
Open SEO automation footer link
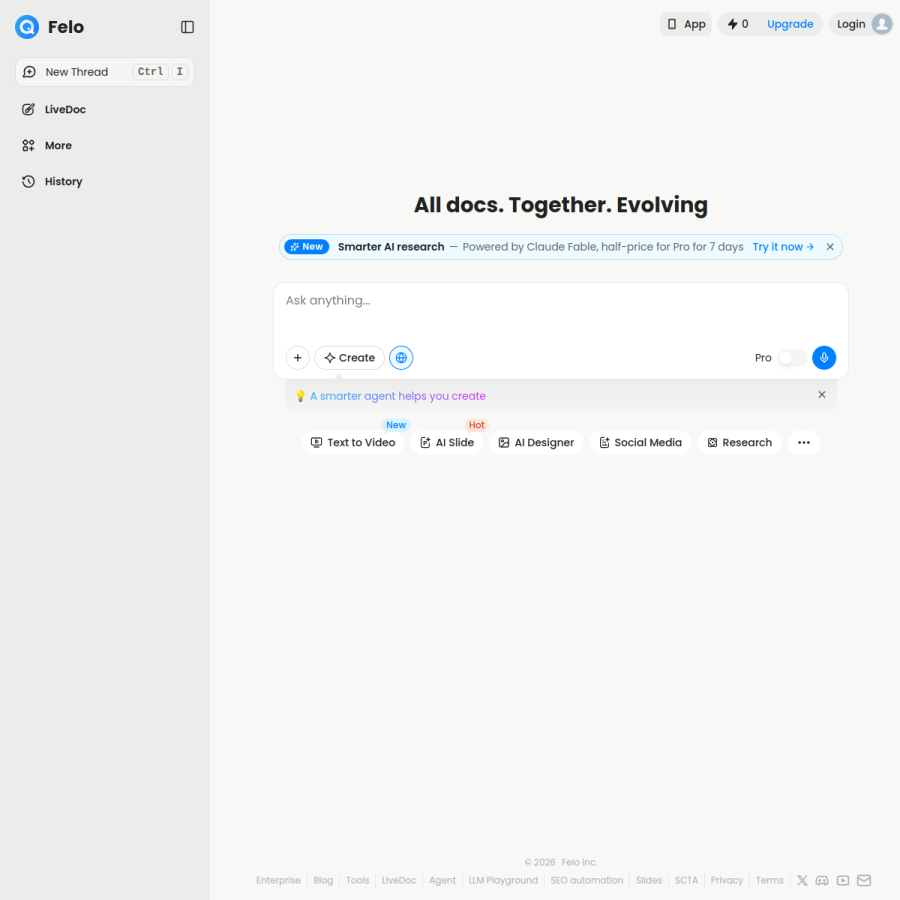point(587,880)
